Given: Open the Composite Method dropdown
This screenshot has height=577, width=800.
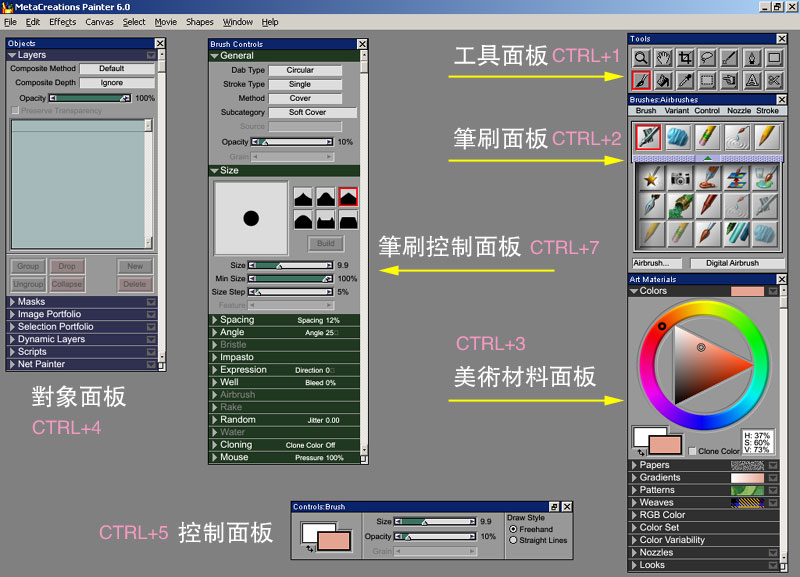Looking at the screenshot, I should (117, 68).
